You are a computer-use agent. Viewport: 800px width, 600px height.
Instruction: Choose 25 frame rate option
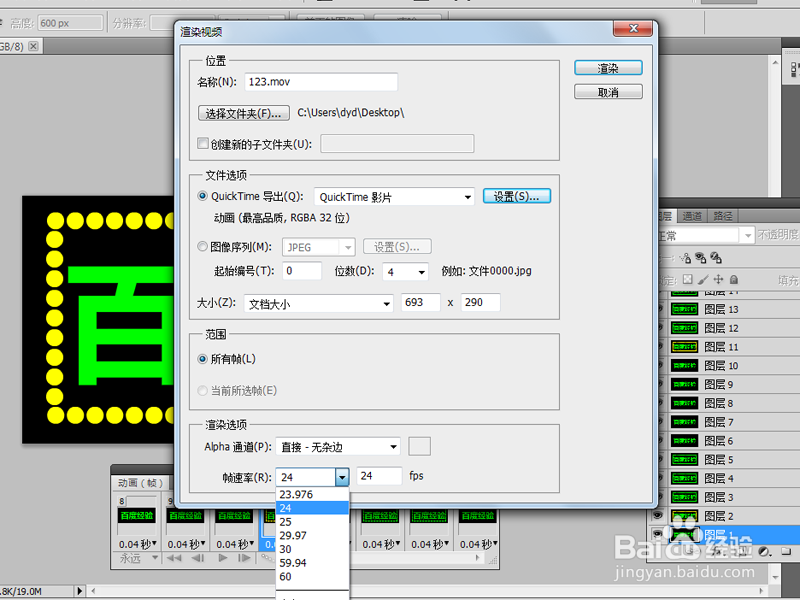click(x=312, y=522)
